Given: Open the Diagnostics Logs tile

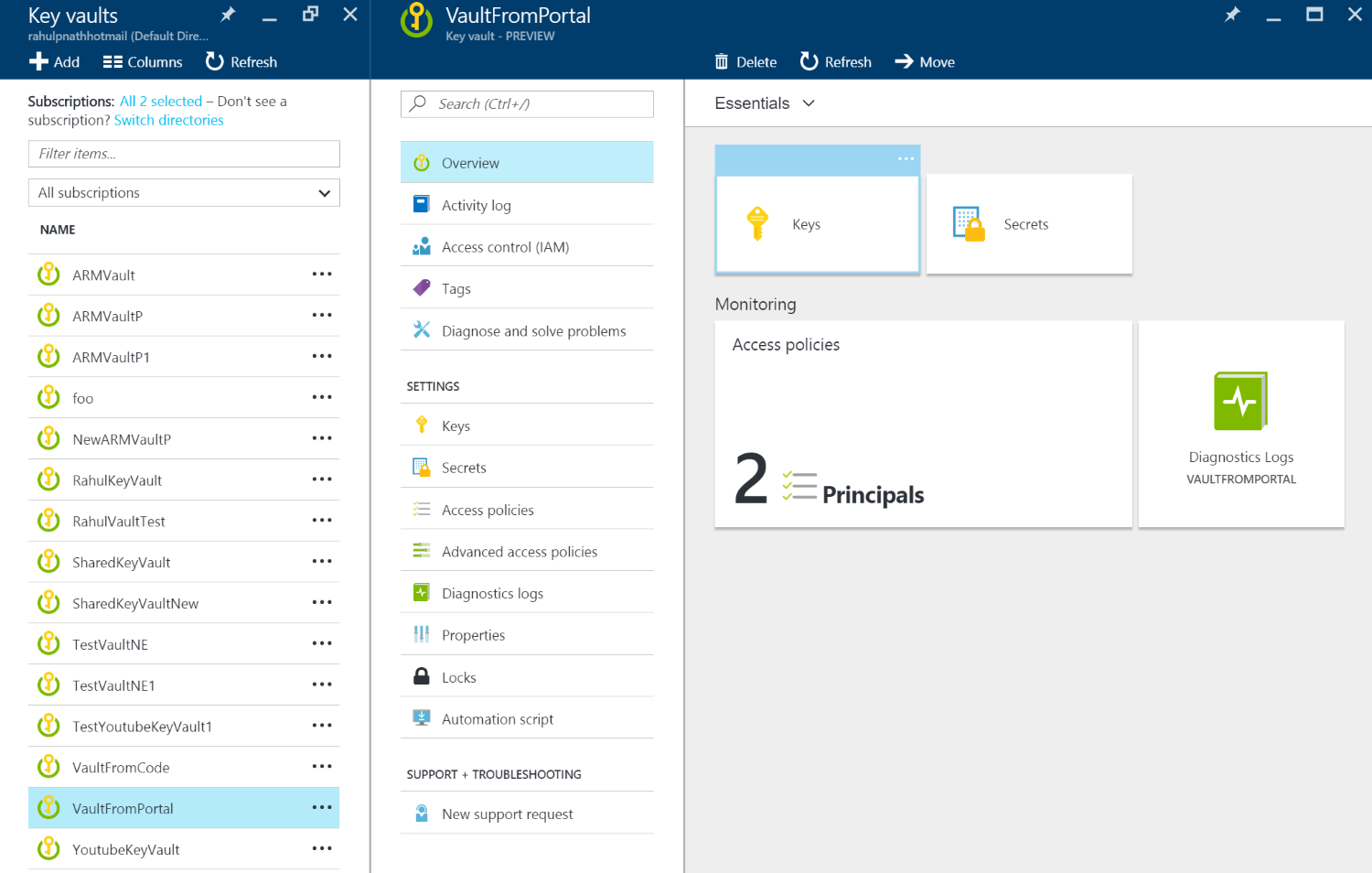Looking at the screenshot, I should [x=1241, y=424].
